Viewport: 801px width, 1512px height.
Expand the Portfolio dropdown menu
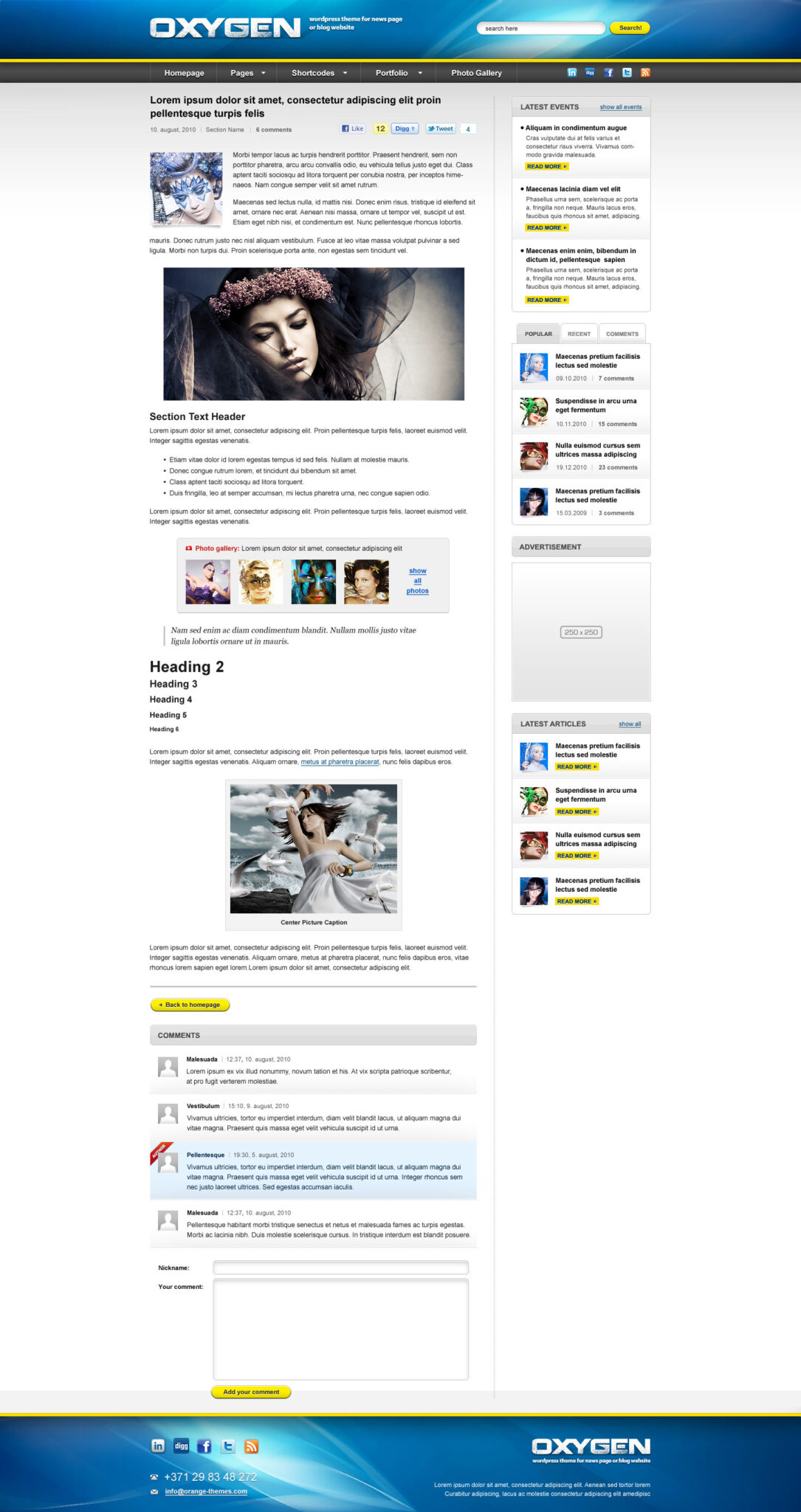click(x=398, y=73)
